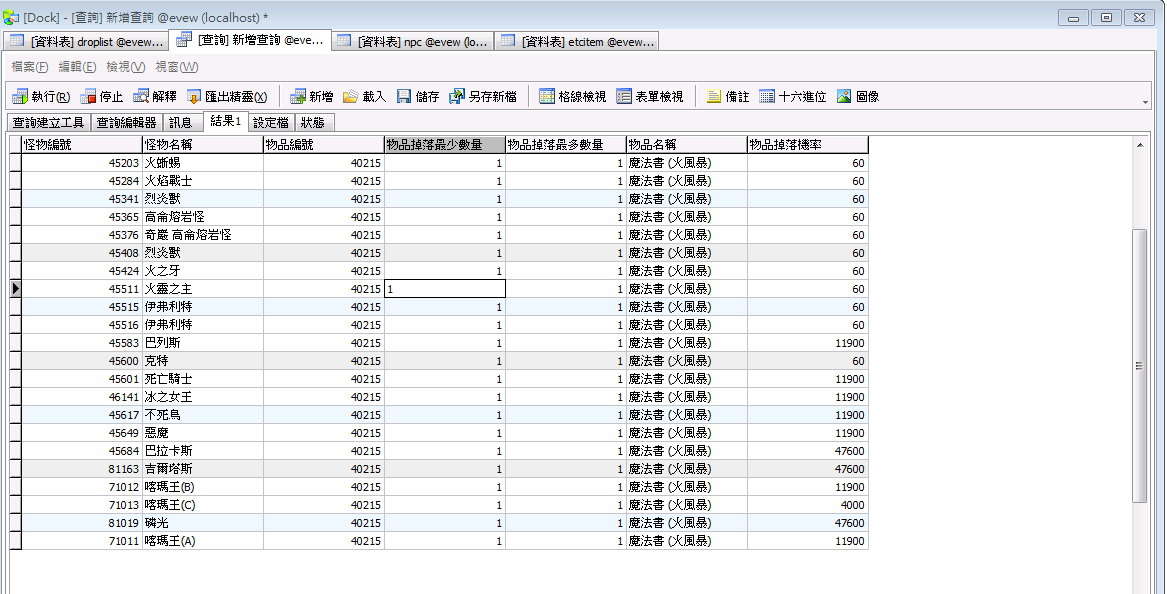Save the query with 儲存
This screenshot has height=594, width=1167.
[x=418, y=97]
